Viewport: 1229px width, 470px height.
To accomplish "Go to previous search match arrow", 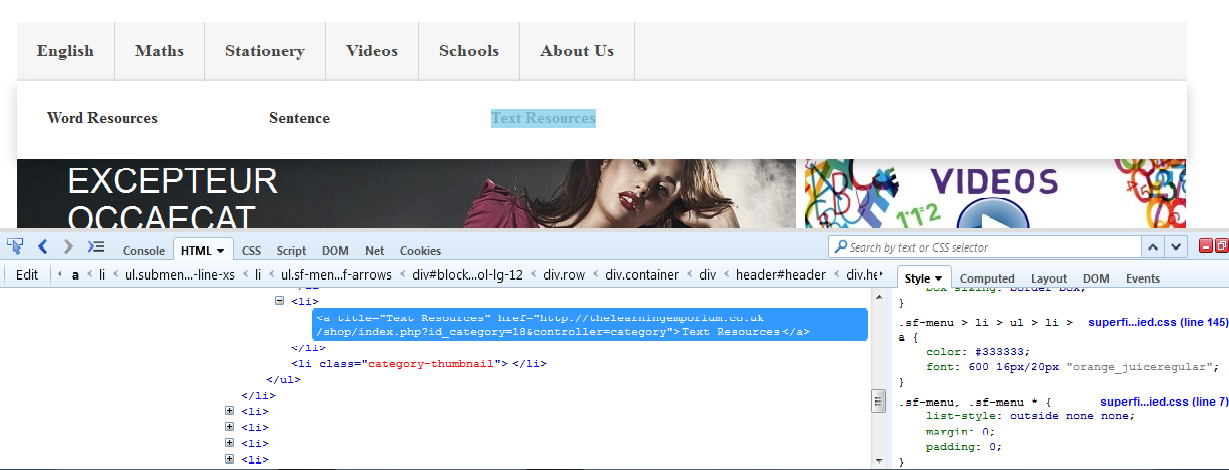I will point(1154,247).
